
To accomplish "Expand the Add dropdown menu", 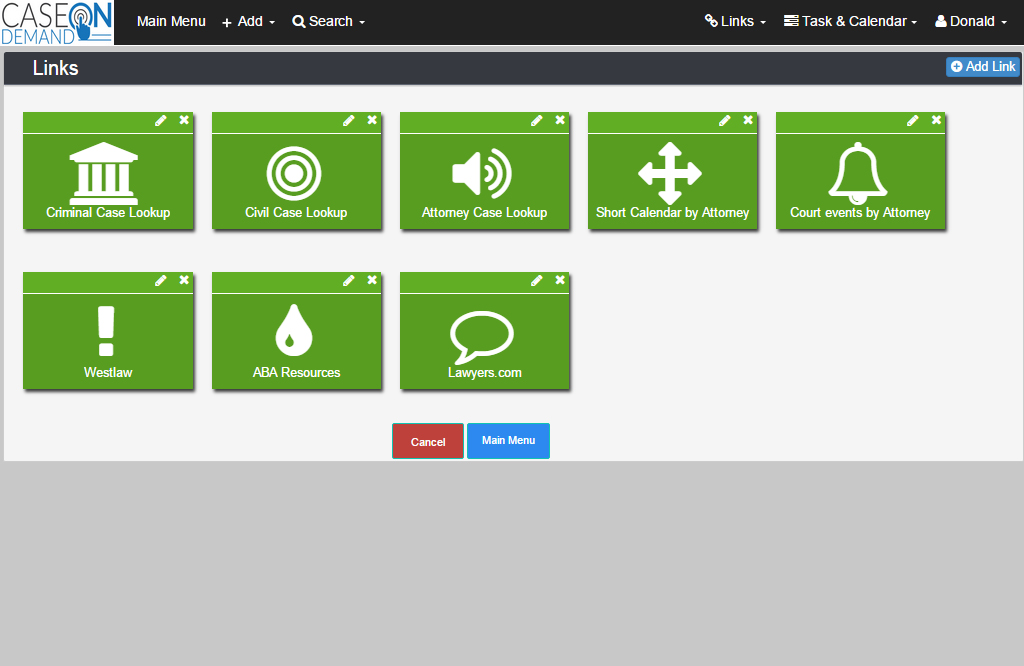I will point(248,22).
